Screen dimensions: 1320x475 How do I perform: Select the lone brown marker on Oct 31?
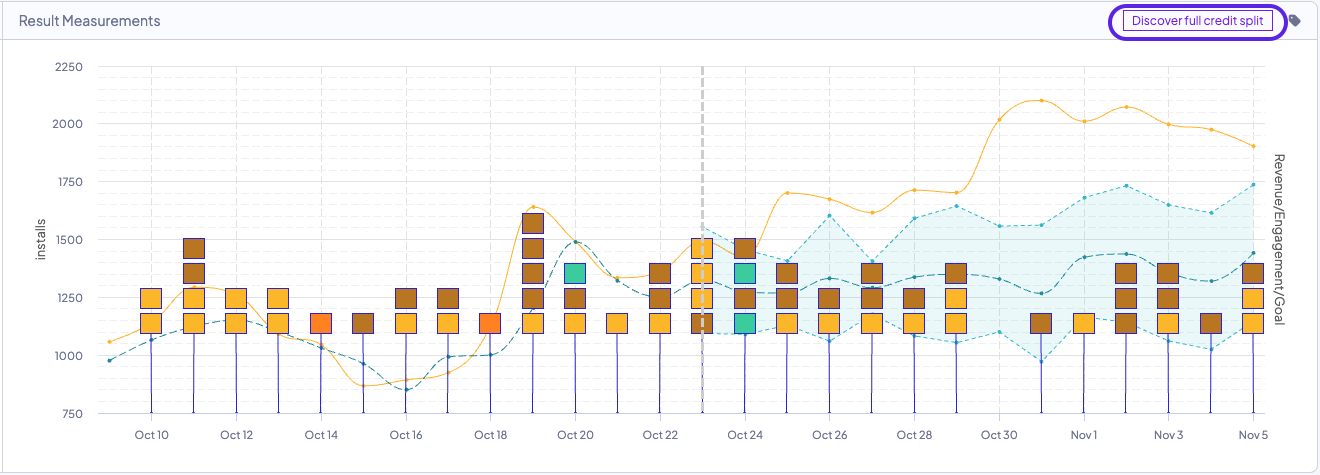(x=1041, y=323)
